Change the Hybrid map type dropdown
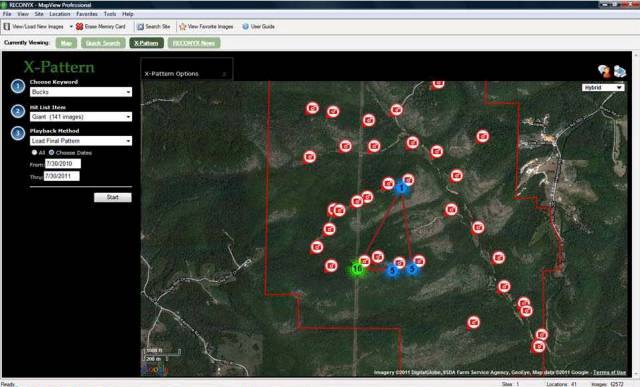640x387 pixels. [603, 87]
